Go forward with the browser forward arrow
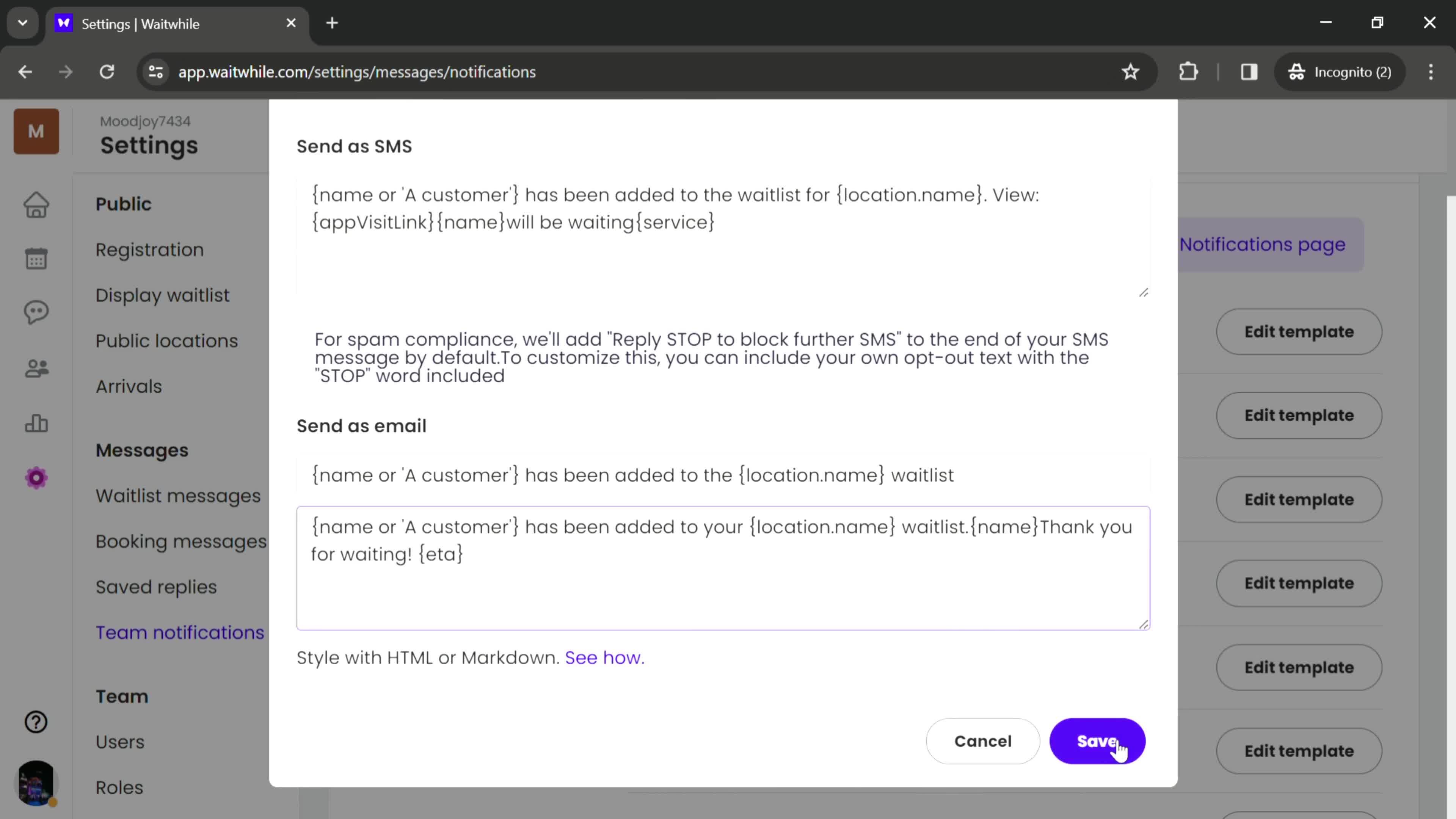 [x=66, y=72]
